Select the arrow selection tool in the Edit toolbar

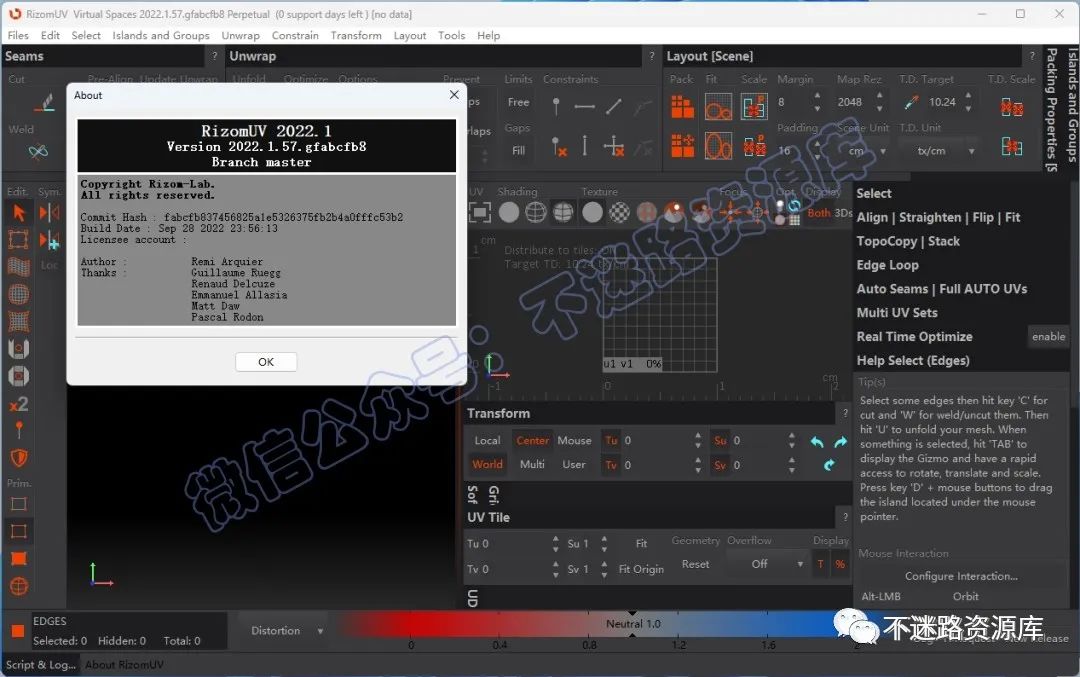pos(19,213)
